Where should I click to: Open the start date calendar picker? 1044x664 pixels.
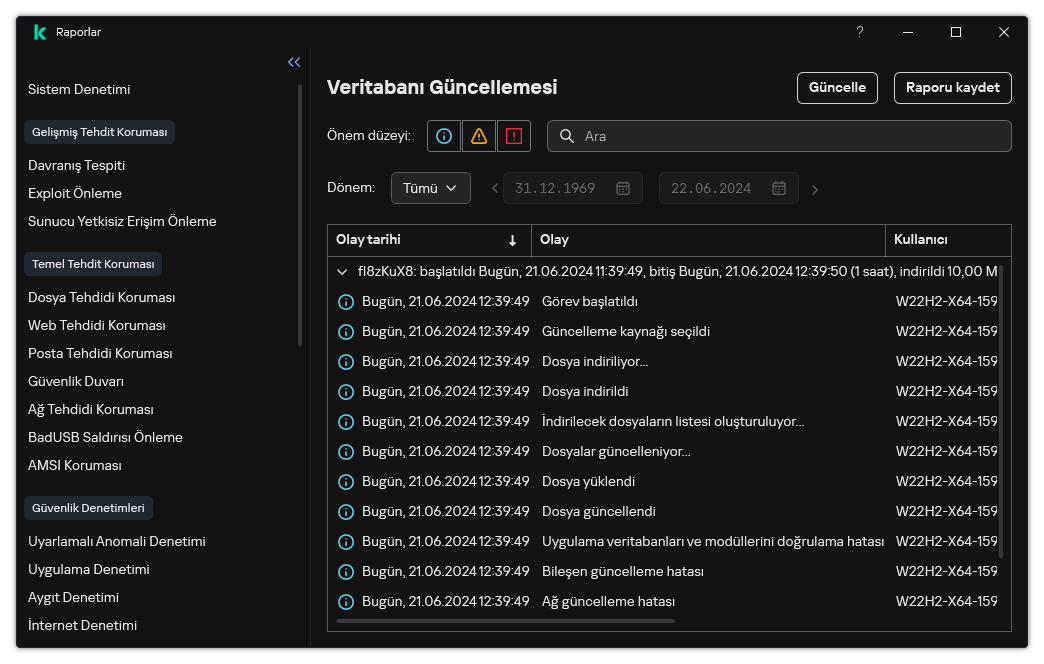(x=623, y=188)
